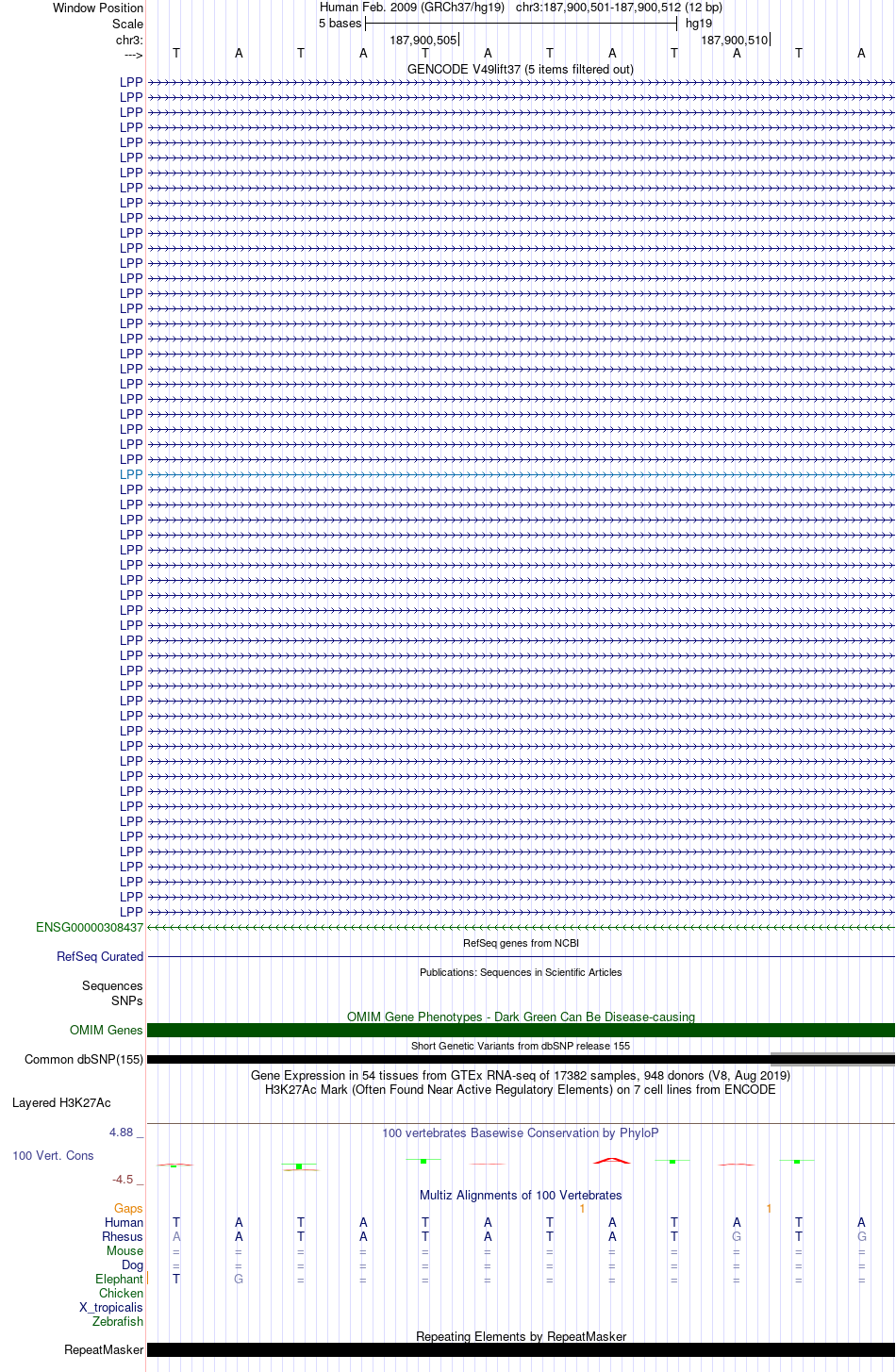Image resolution: width=896 pixels, height=1372 pixels.
Task: Click the 100 Vert. Cons label
Action: pyautogui.click(x=53, y=1155)
